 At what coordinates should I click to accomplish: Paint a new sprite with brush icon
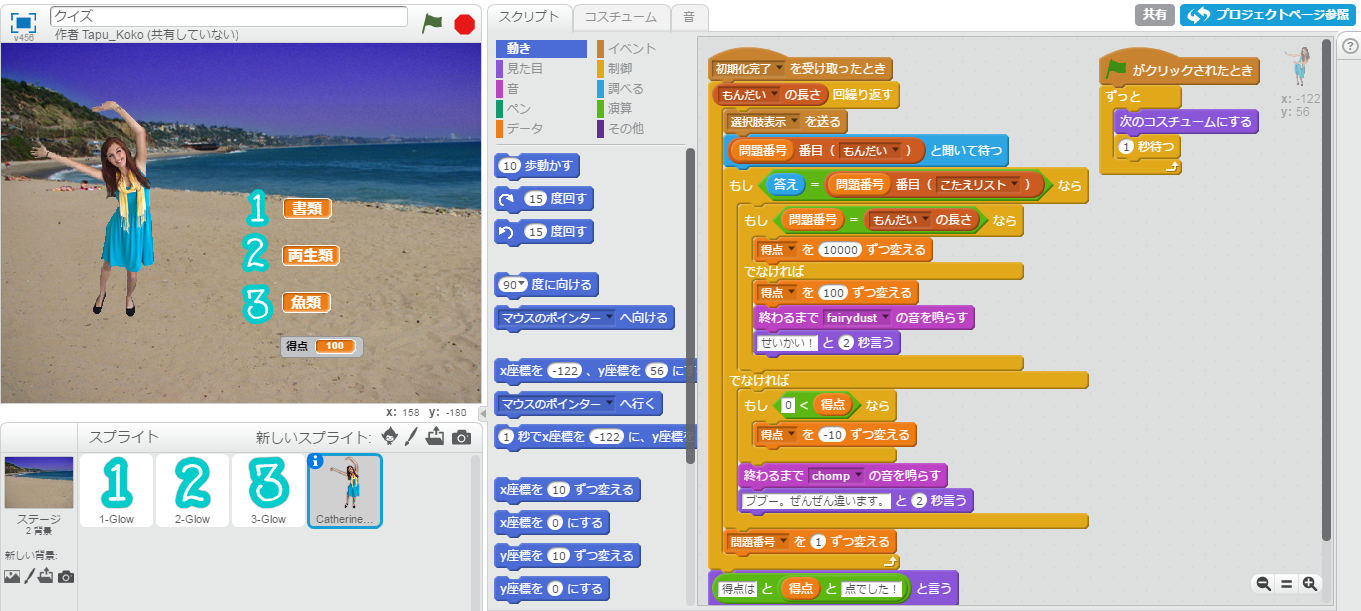coord(412,437)
